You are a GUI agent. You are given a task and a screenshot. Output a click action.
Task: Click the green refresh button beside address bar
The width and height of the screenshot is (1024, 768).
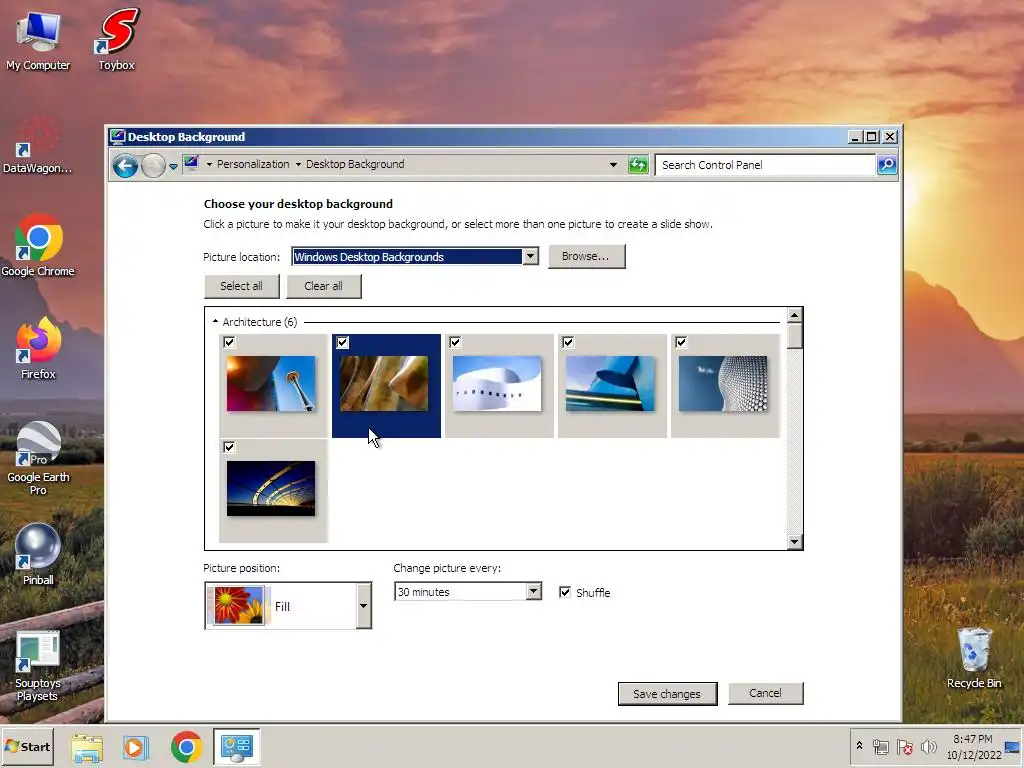pos(638,165)
